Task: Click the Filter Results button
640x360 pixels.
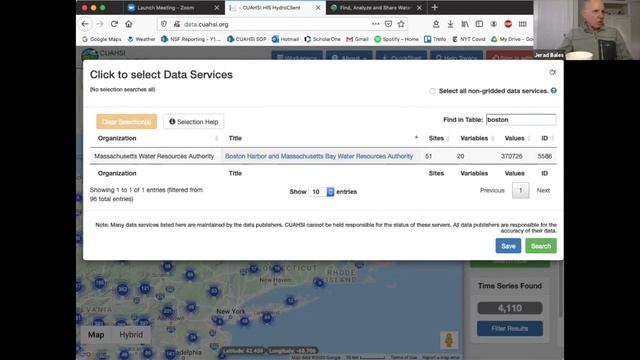Action: click(x=510, y=329)
